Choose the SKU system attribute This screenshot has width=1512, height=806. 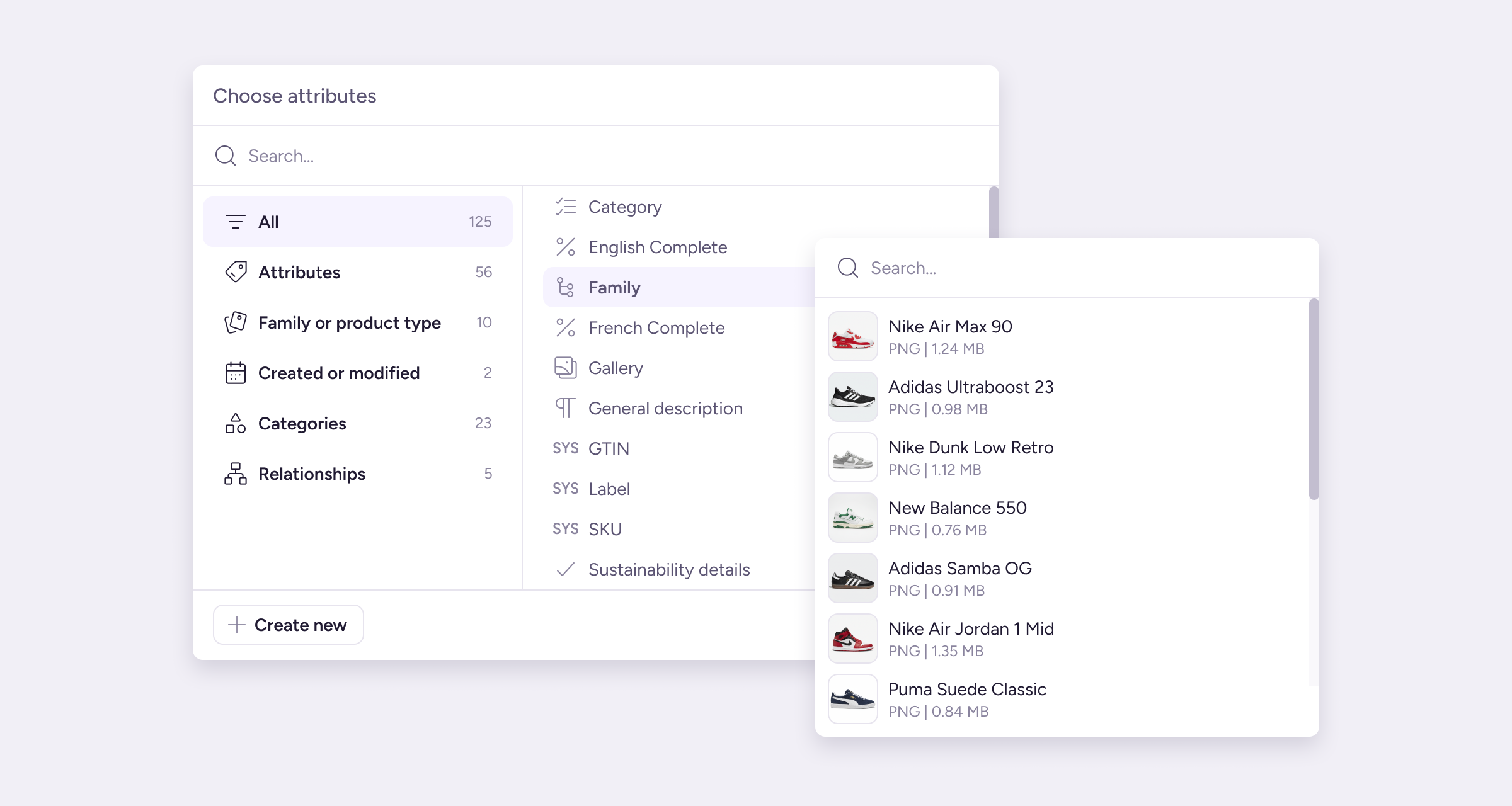click(679, 529)
